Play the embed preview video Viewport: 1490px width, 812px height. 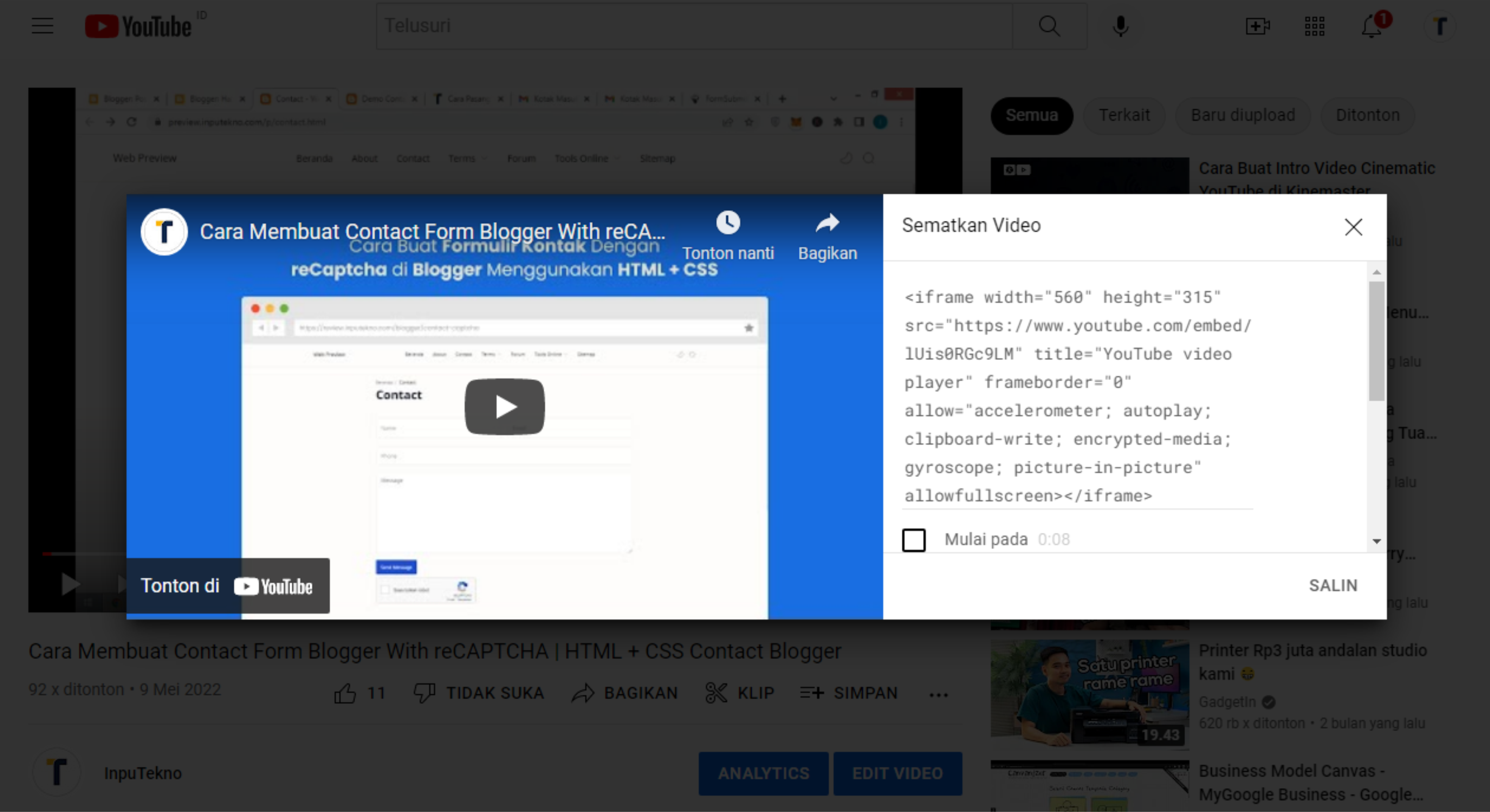[504, 407]
